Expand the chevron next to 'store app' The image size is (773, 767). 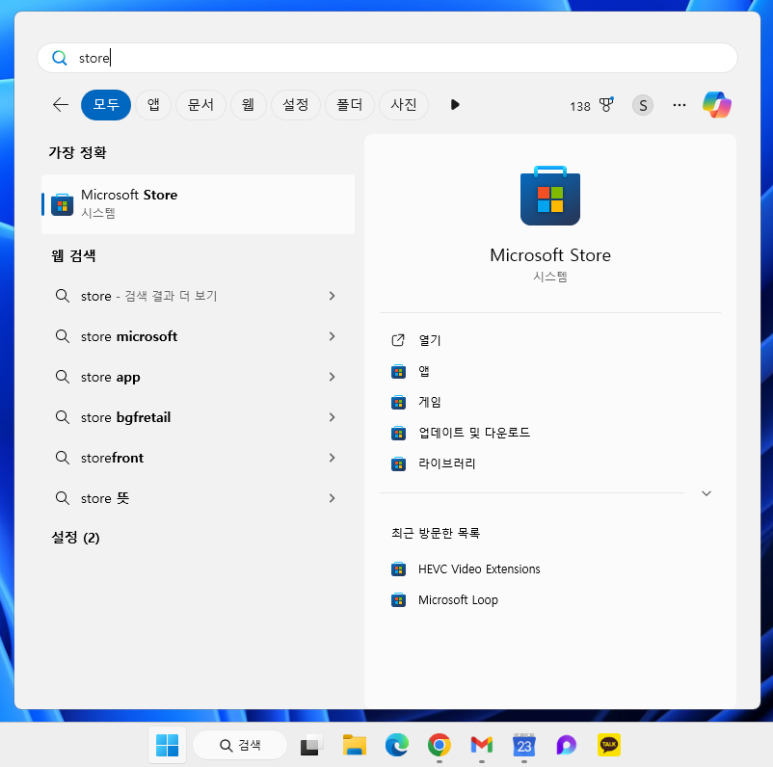(332, 377)
